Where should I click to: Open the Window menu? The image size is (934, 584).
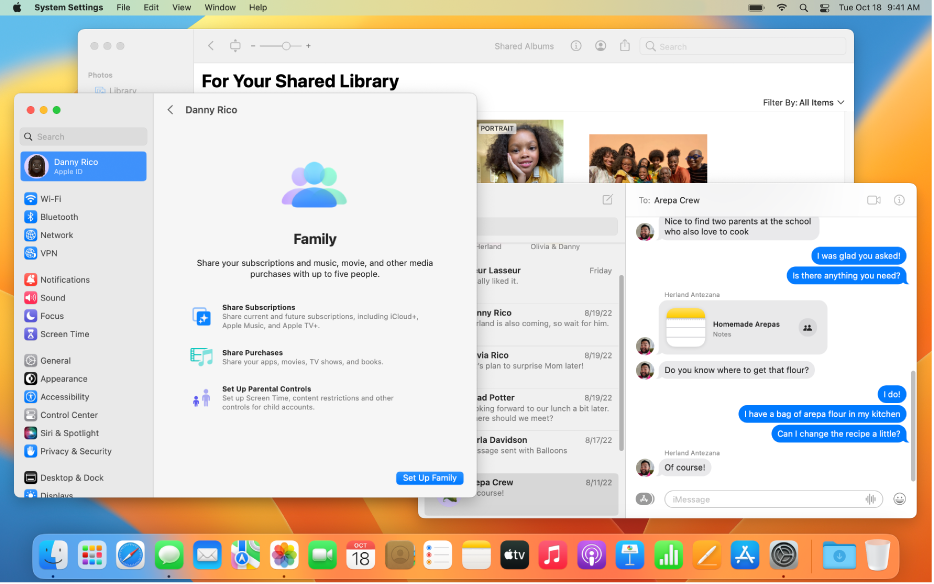point(220,7)
